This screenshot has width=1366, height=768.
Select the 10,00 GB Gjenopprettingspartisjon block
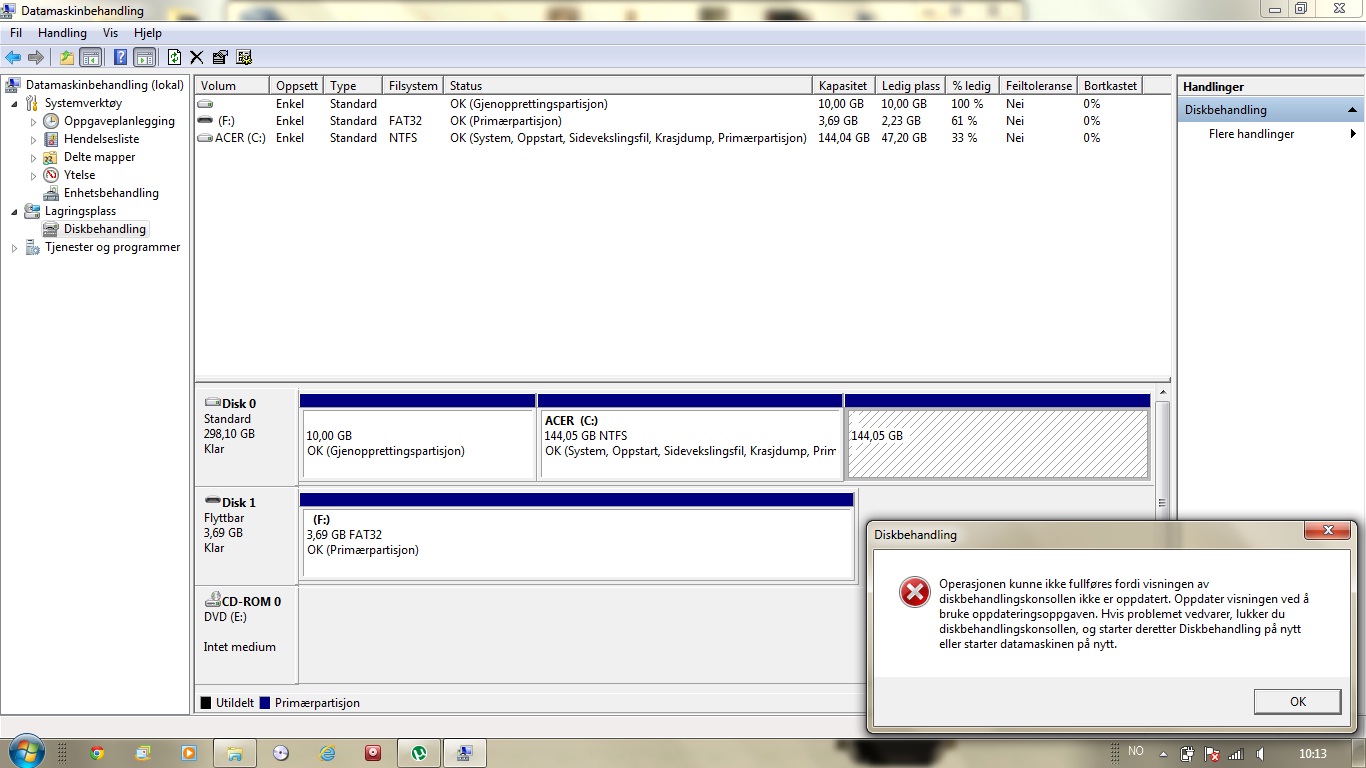point(417,437)
